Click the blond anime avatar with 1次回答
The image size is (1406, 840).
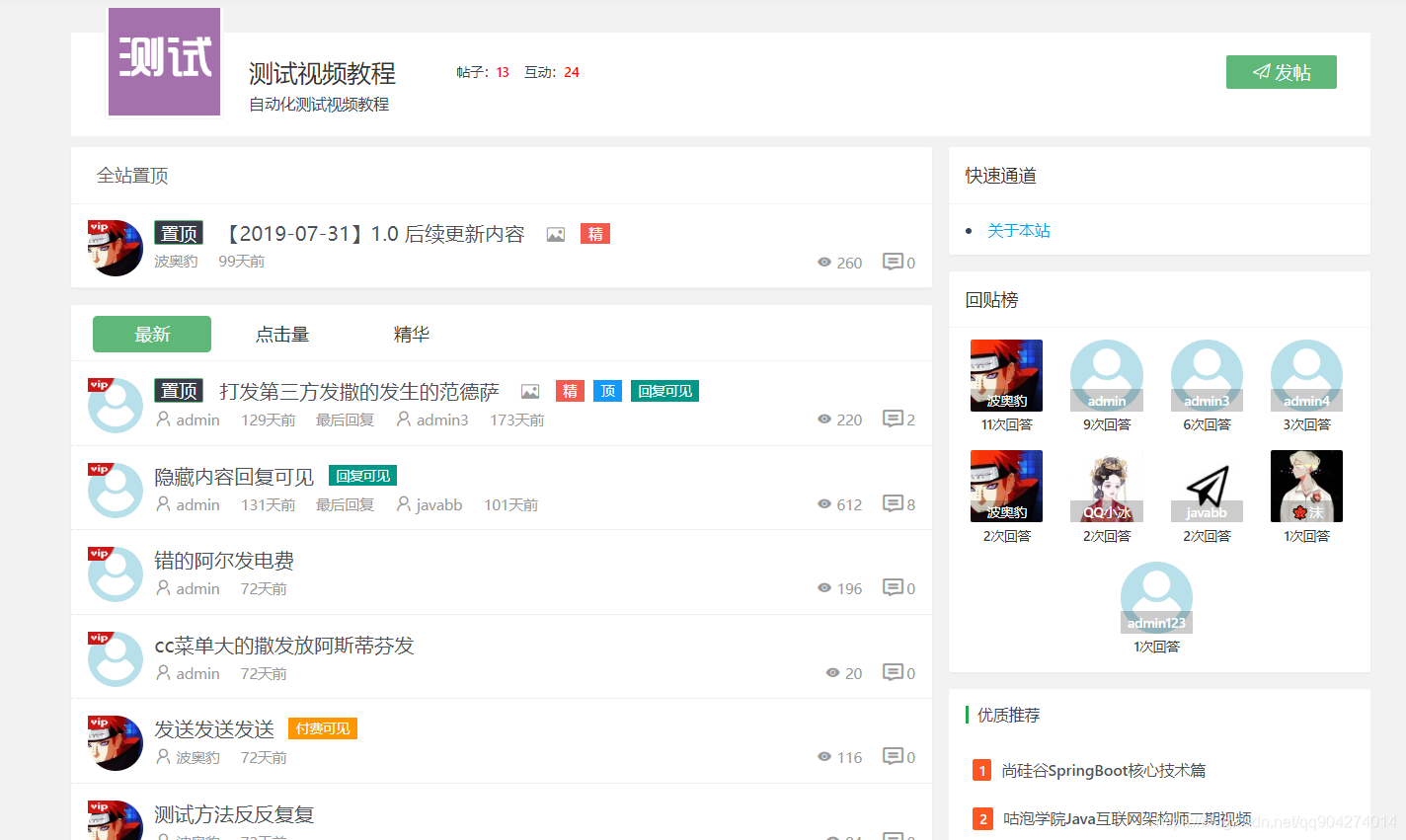pyautogui.click(x=1306, y=486)
